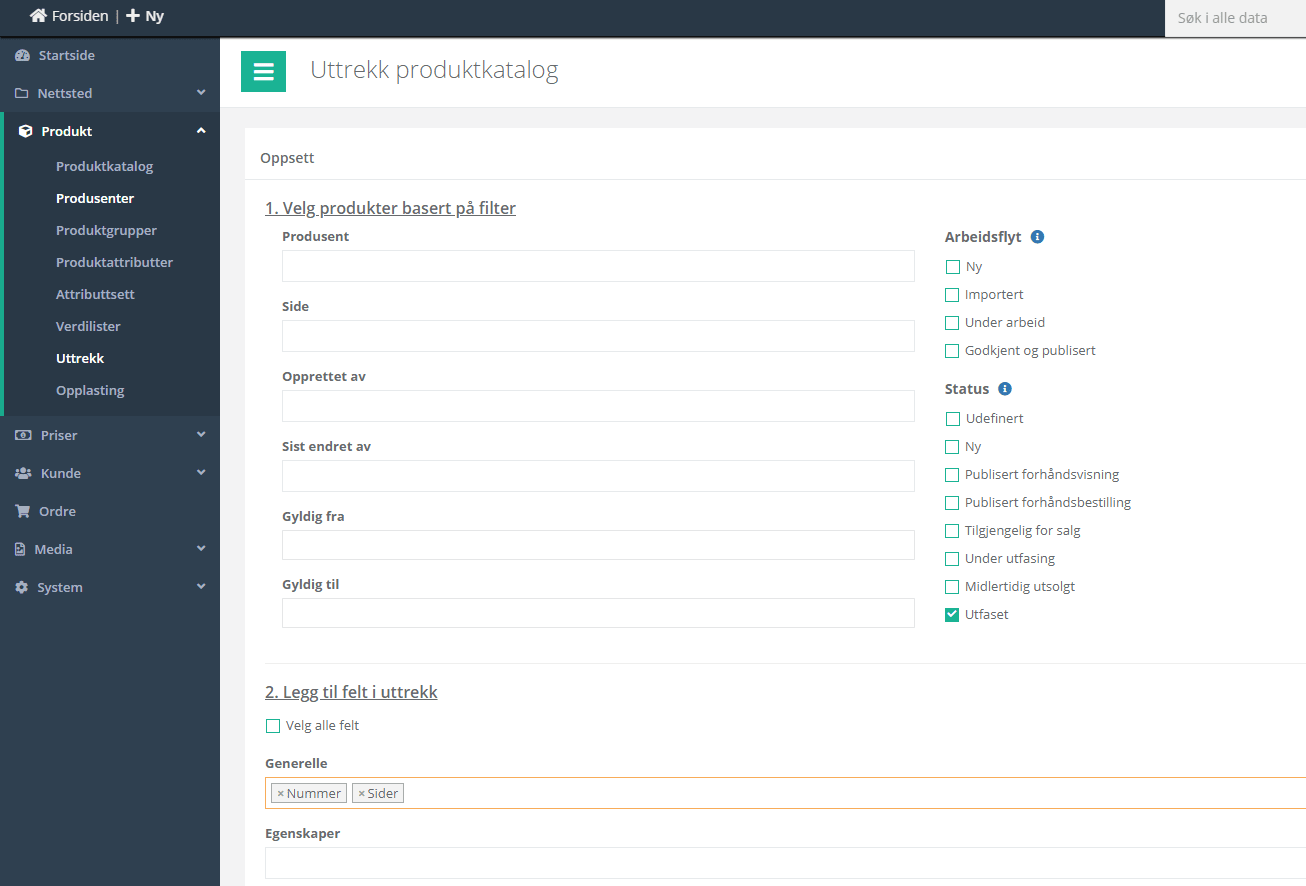
Task: Click the Startside dashboard icon
Action: click(22, 55)
